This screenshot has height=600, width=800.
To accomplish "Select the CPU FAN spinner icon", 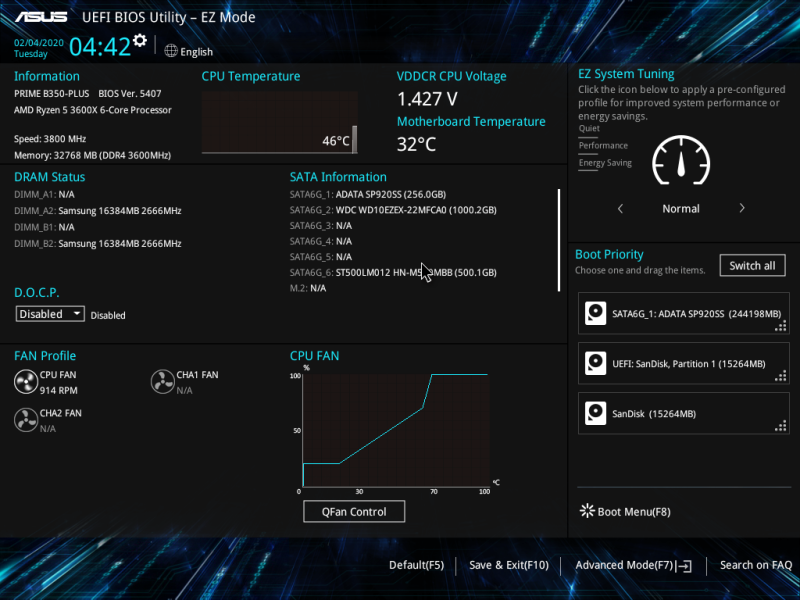I will 26,382.
